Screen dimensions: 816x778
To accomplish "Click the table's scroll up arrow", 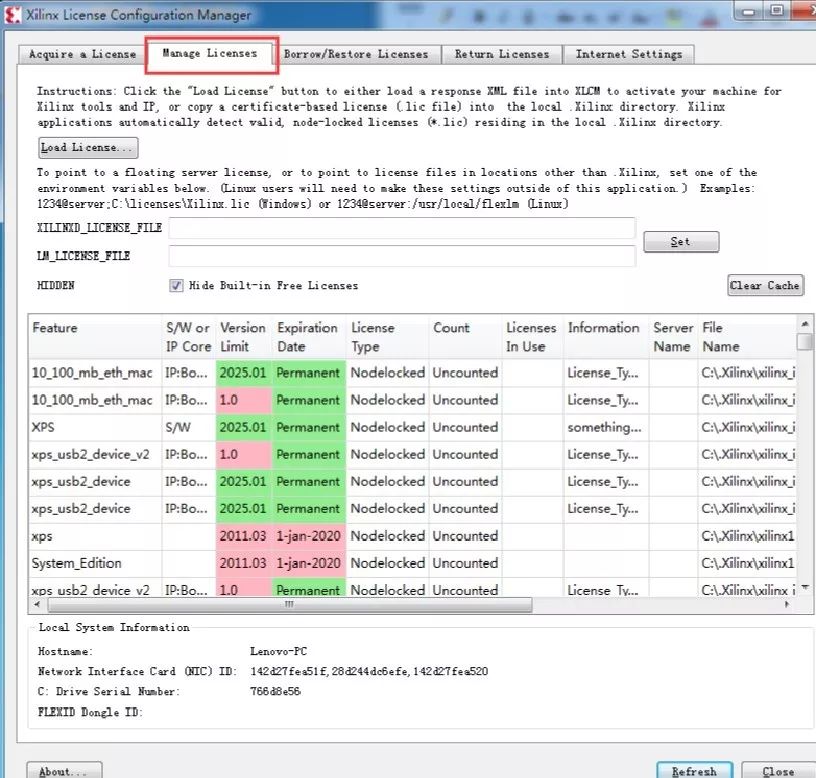I will click(805, 324).
